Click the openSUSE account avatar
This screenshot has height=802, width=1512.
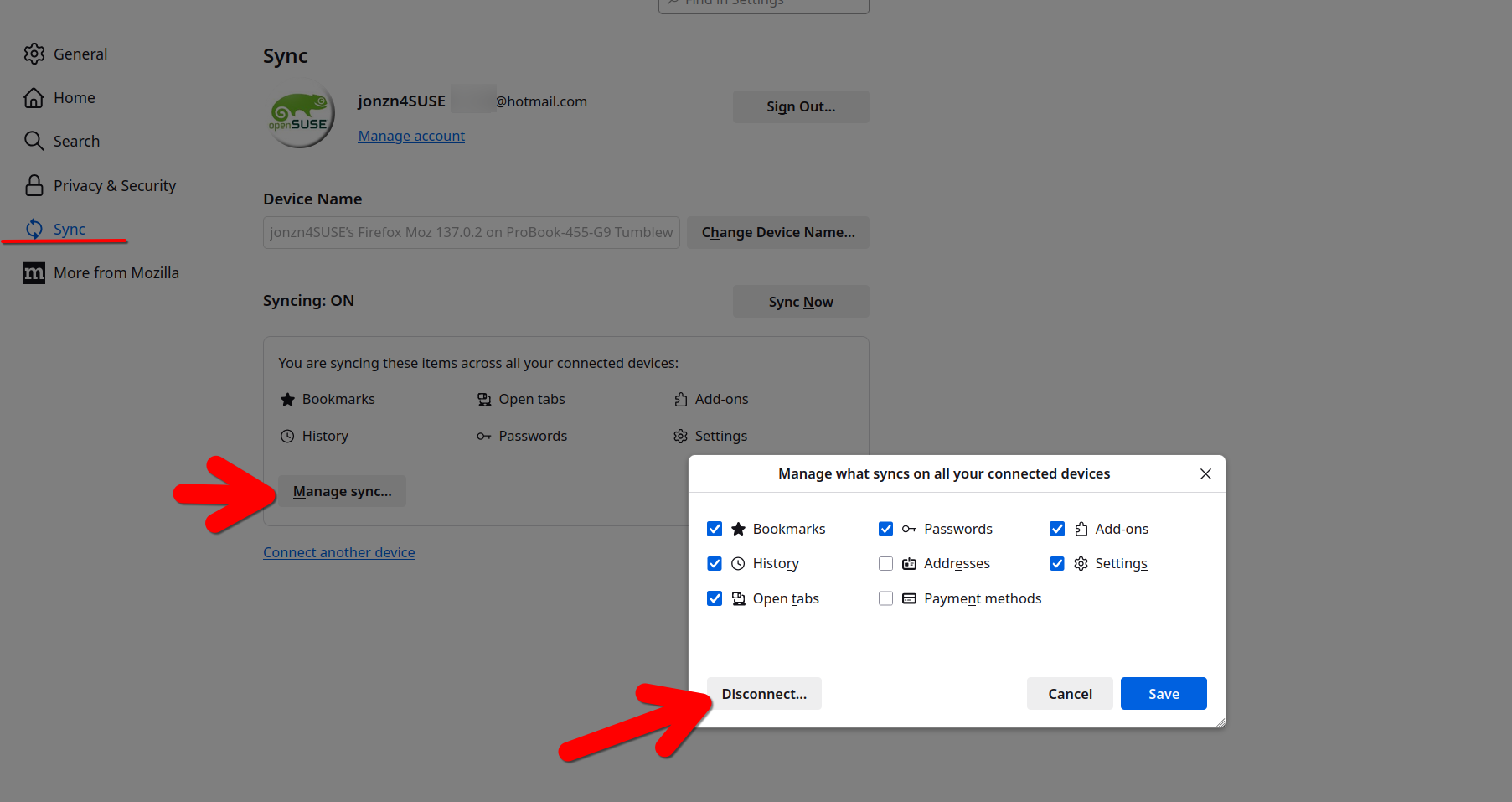(x=300, y=115)
